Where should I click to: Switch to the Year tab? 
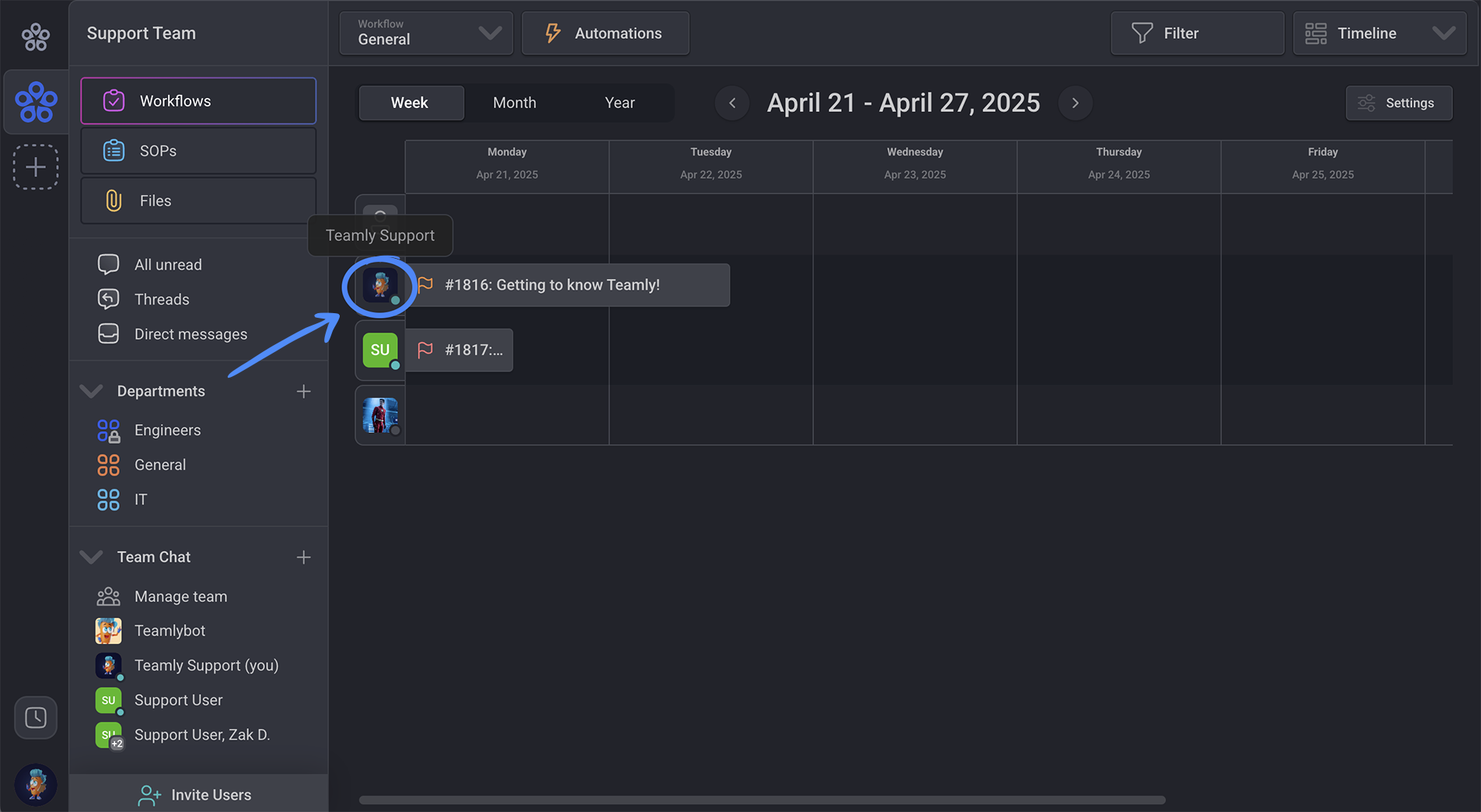pos(620,103)
